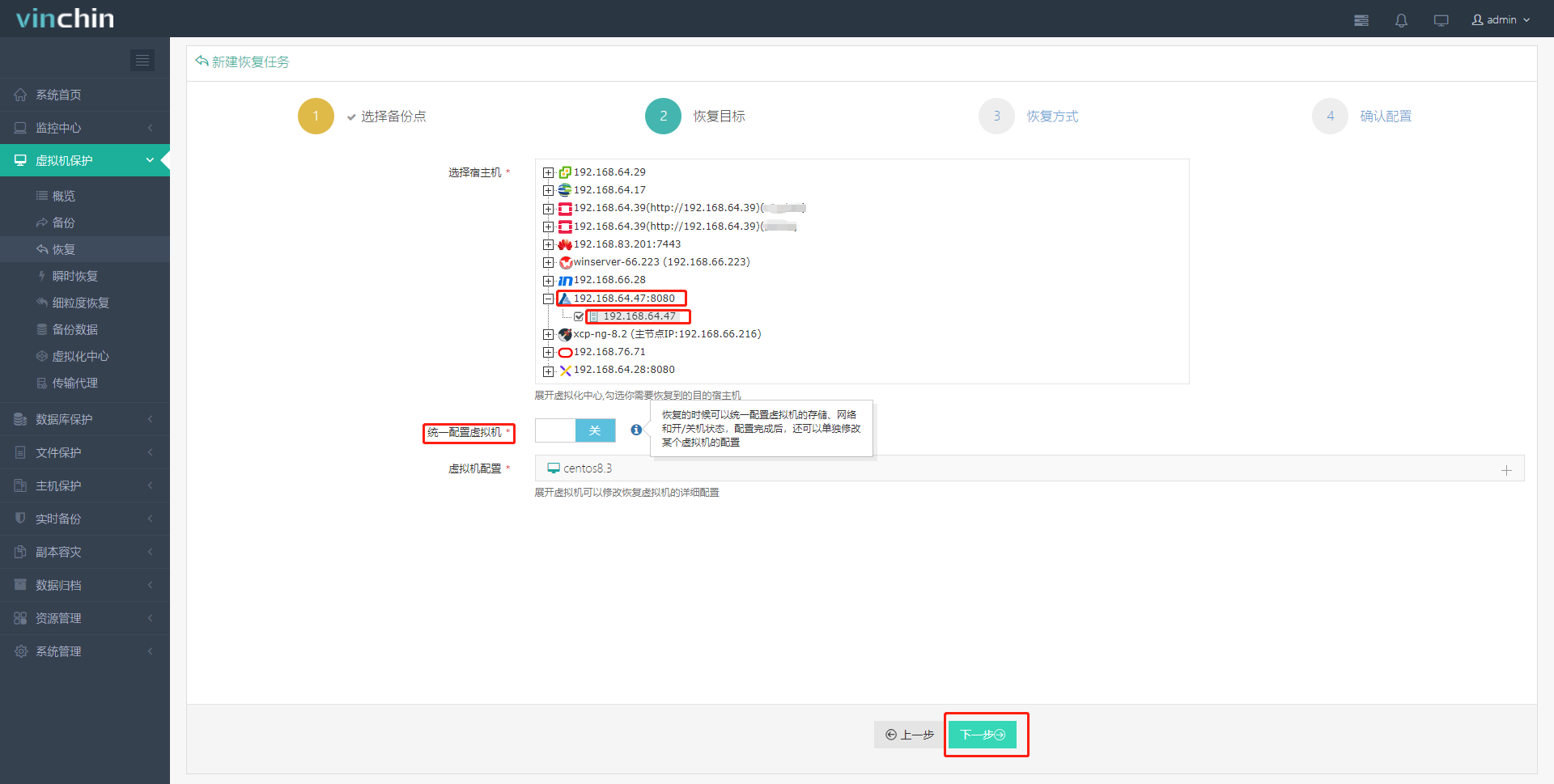Expand the 192.168.64.28:8080 tree node
The height and width of the screenshot is (784, 1554).
point(548,371)
